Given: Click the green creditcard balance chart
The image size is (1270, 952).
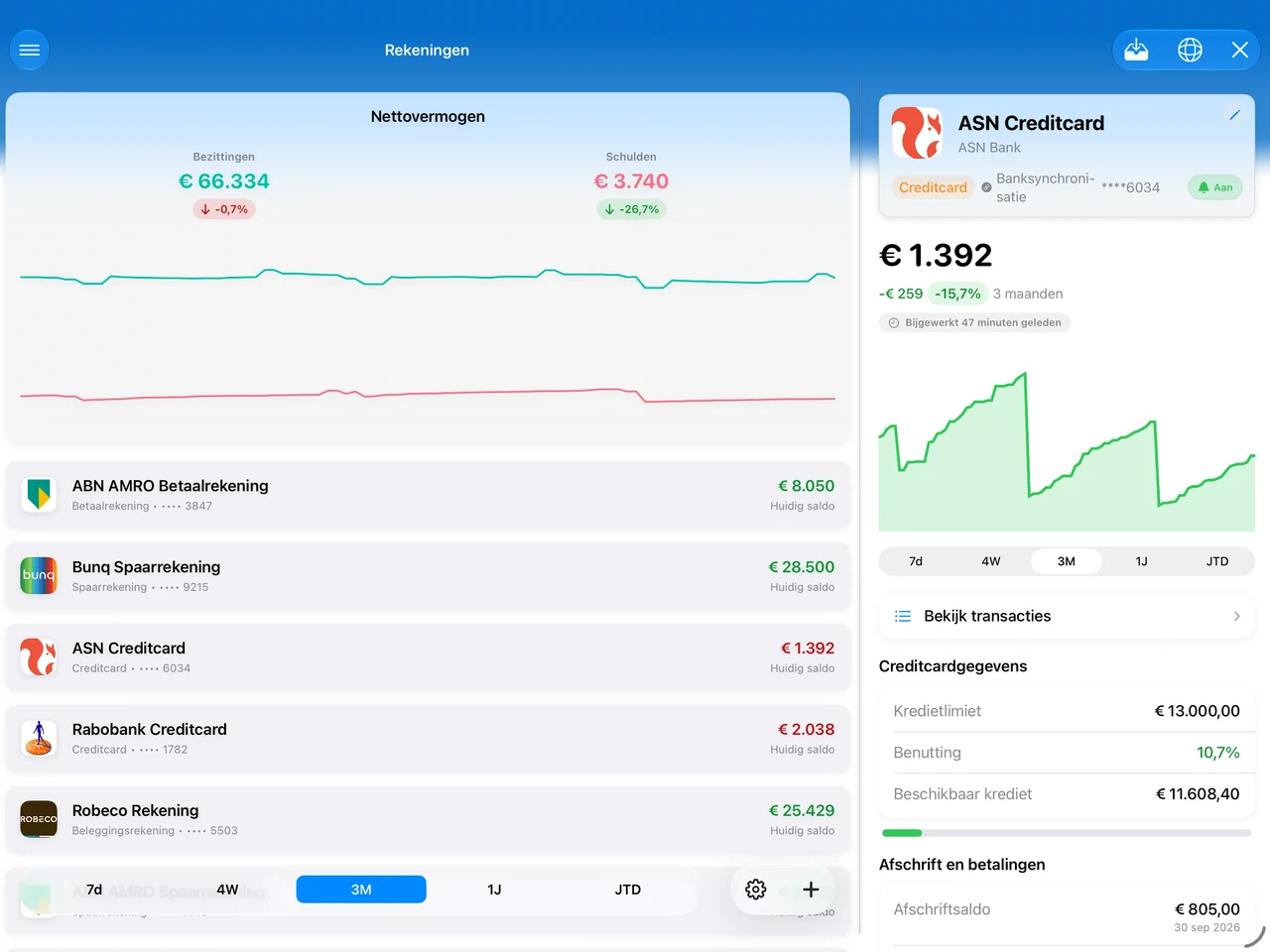Looking at the screenshot, I should tap(1067, 452).
